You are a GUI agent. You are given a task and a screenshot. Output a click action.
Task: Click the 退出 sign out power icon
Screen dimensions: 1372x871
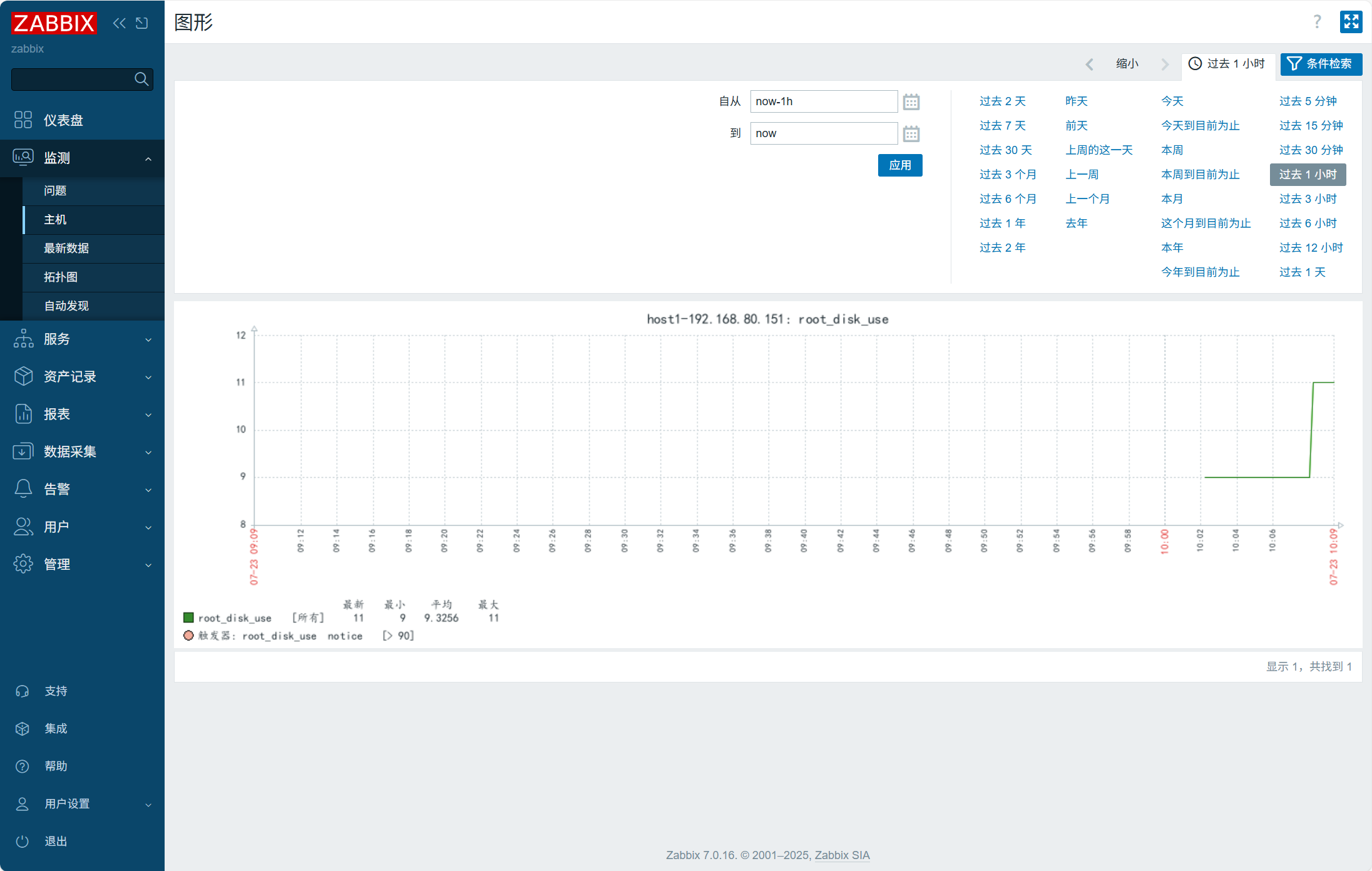coord(23,842)
